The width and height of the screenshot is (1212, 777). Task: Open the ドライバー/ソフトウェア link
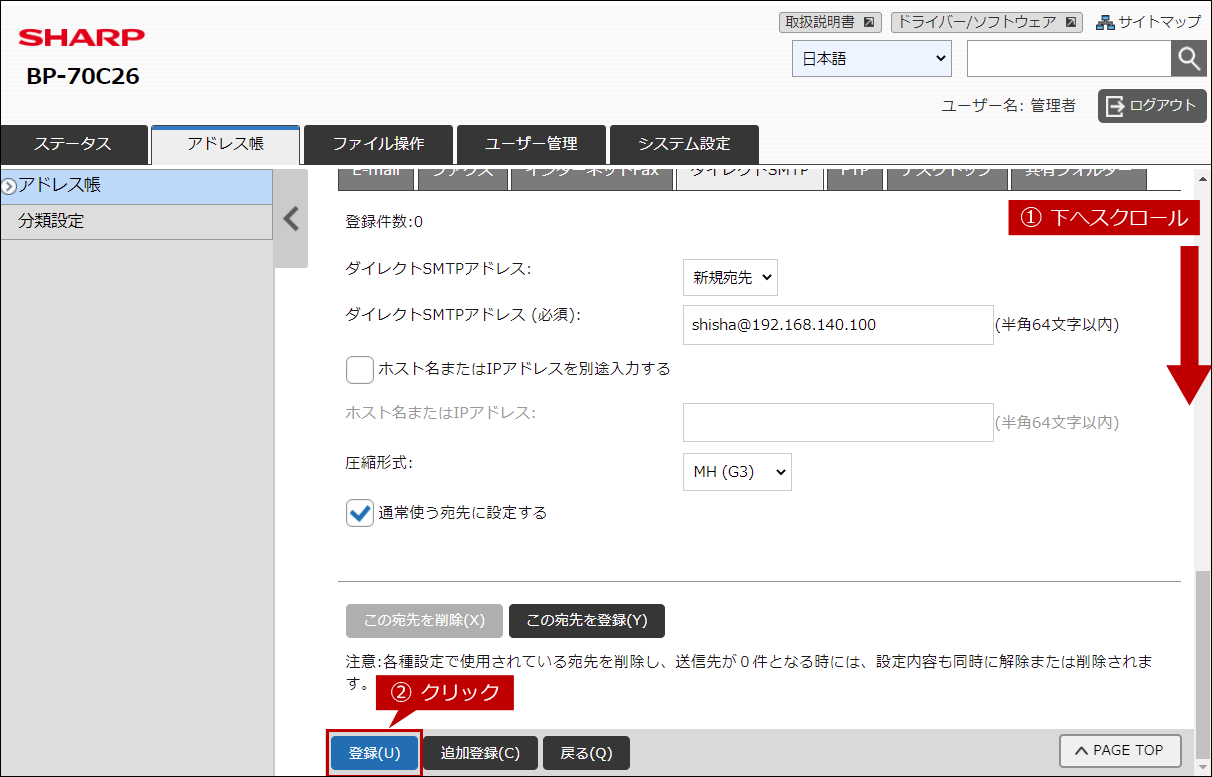[986, 21]
